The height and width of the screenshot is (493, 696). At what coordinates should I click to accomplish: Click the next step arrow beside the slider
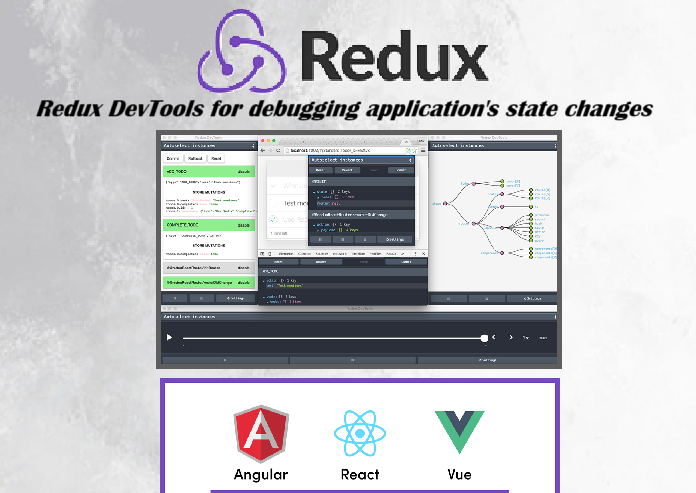point(510,337)
